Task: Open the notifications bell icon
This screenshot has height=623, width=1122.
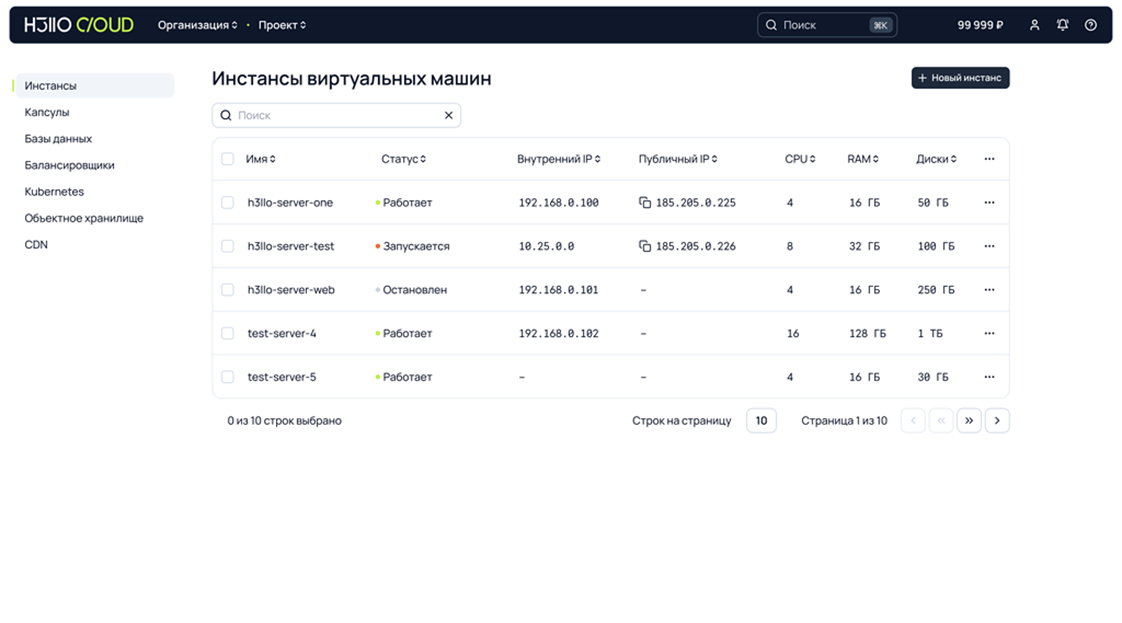Action: pos(1062,24)
